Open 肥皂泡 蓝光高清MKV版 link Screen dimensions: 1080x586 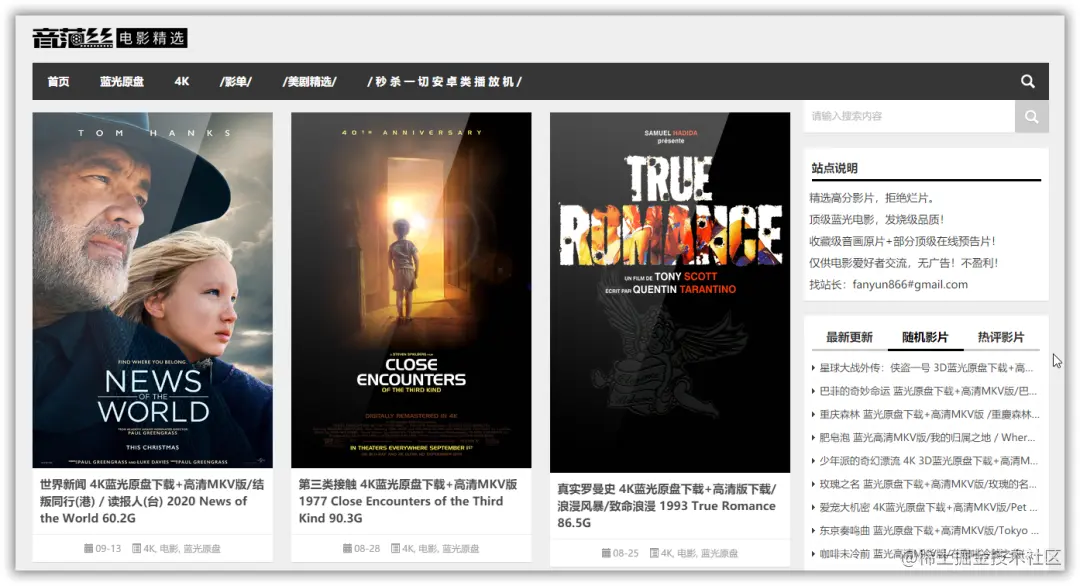[x=927, y=437]
